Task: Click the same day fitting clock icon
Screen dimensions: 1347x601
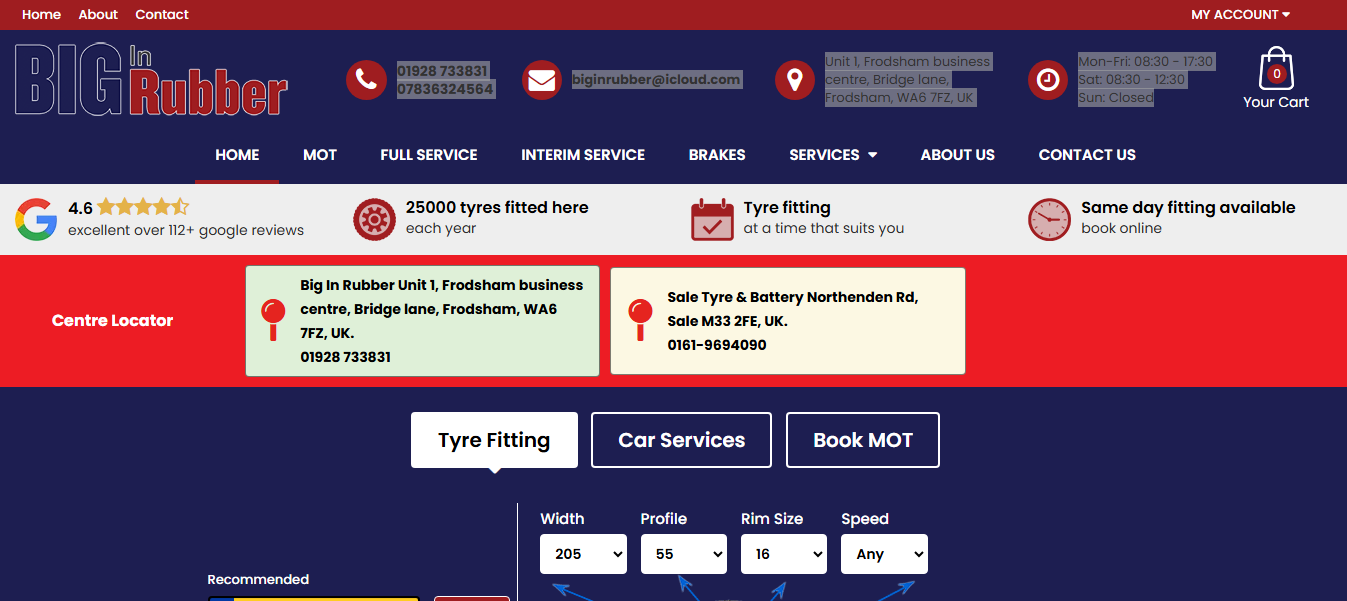Action: click(1049, 219)
